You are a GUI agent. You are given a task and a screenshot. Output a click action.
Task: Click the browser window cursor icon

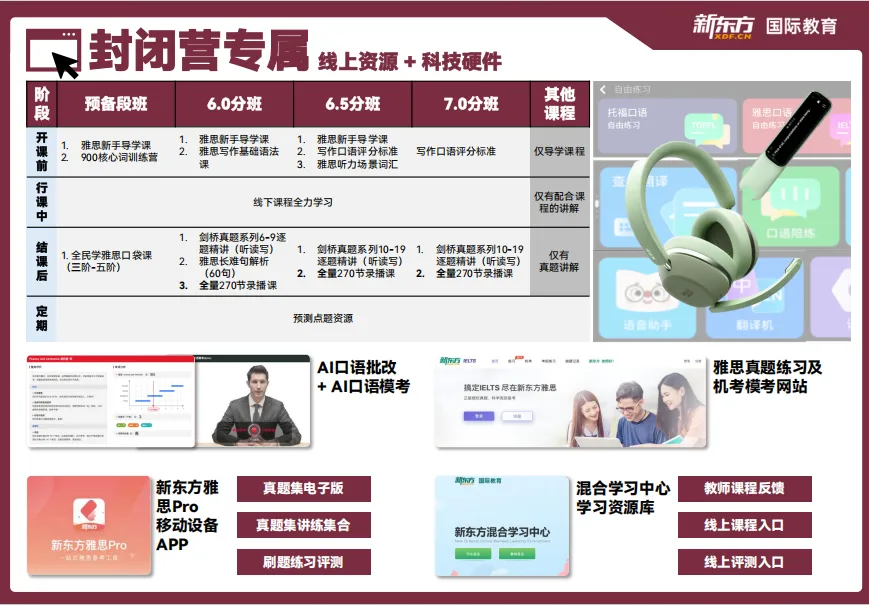click(54, 53)
